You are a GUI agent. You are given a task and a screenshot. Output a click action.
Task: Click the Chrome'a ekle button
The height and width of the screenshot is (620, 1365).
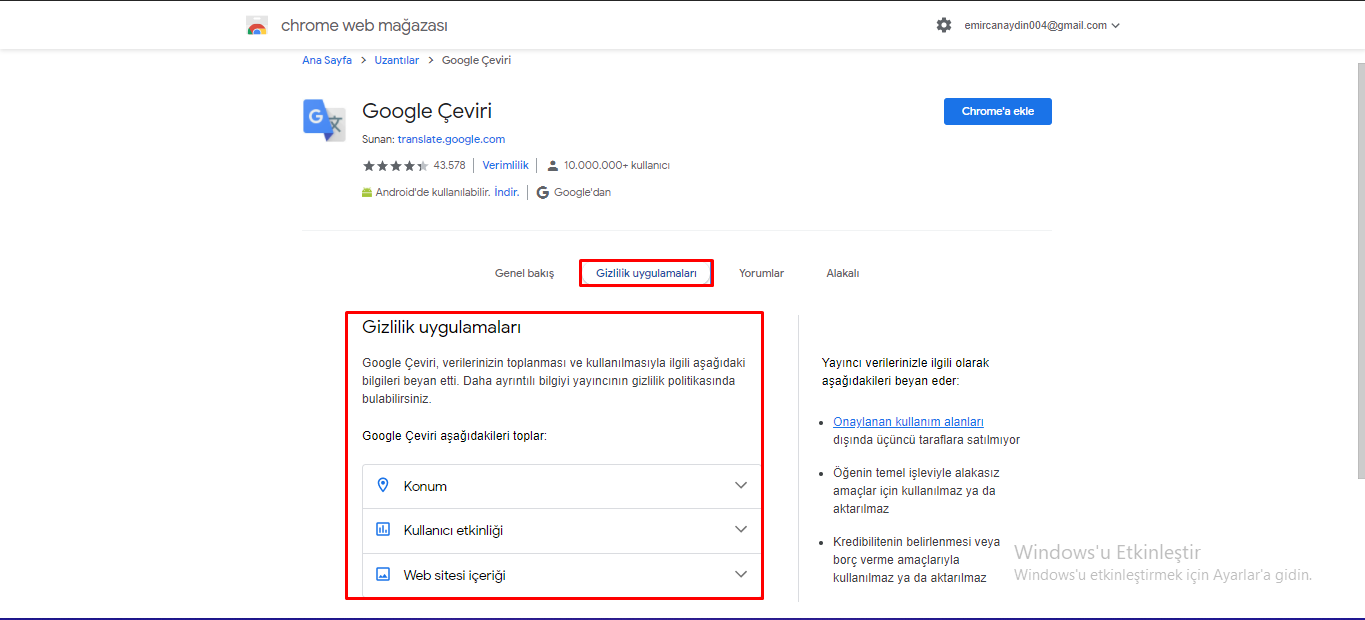pos(998,111)
